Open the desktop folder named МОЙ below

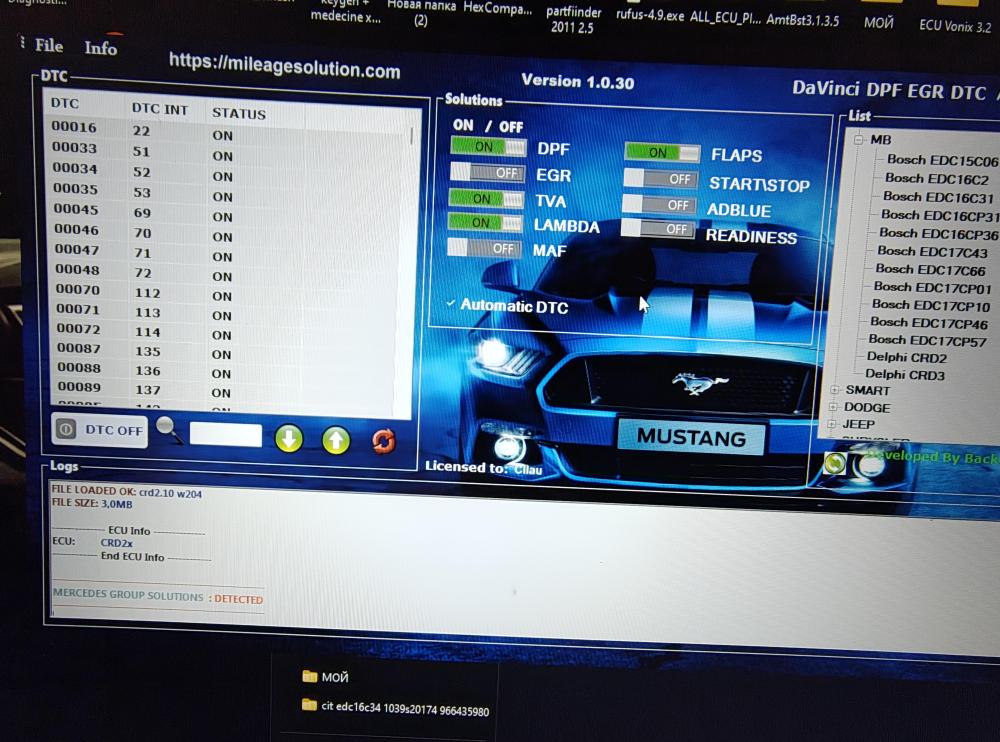326,676
